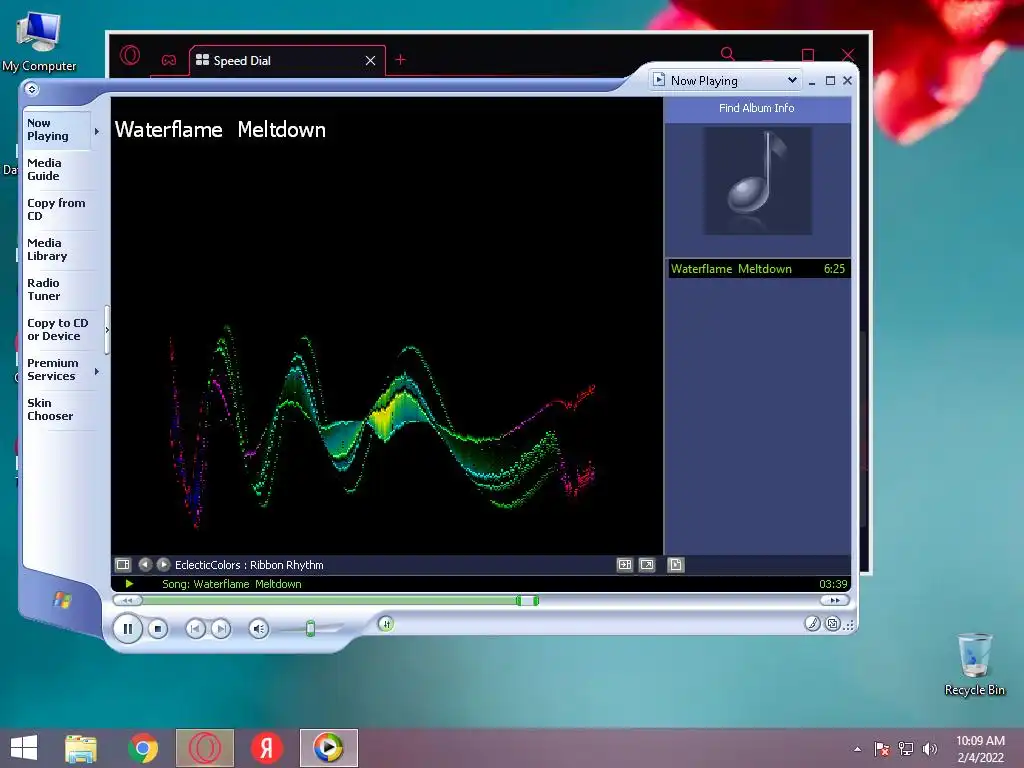
Task: Open the visualization options menu icon
Action: click(x=123, y=564)
